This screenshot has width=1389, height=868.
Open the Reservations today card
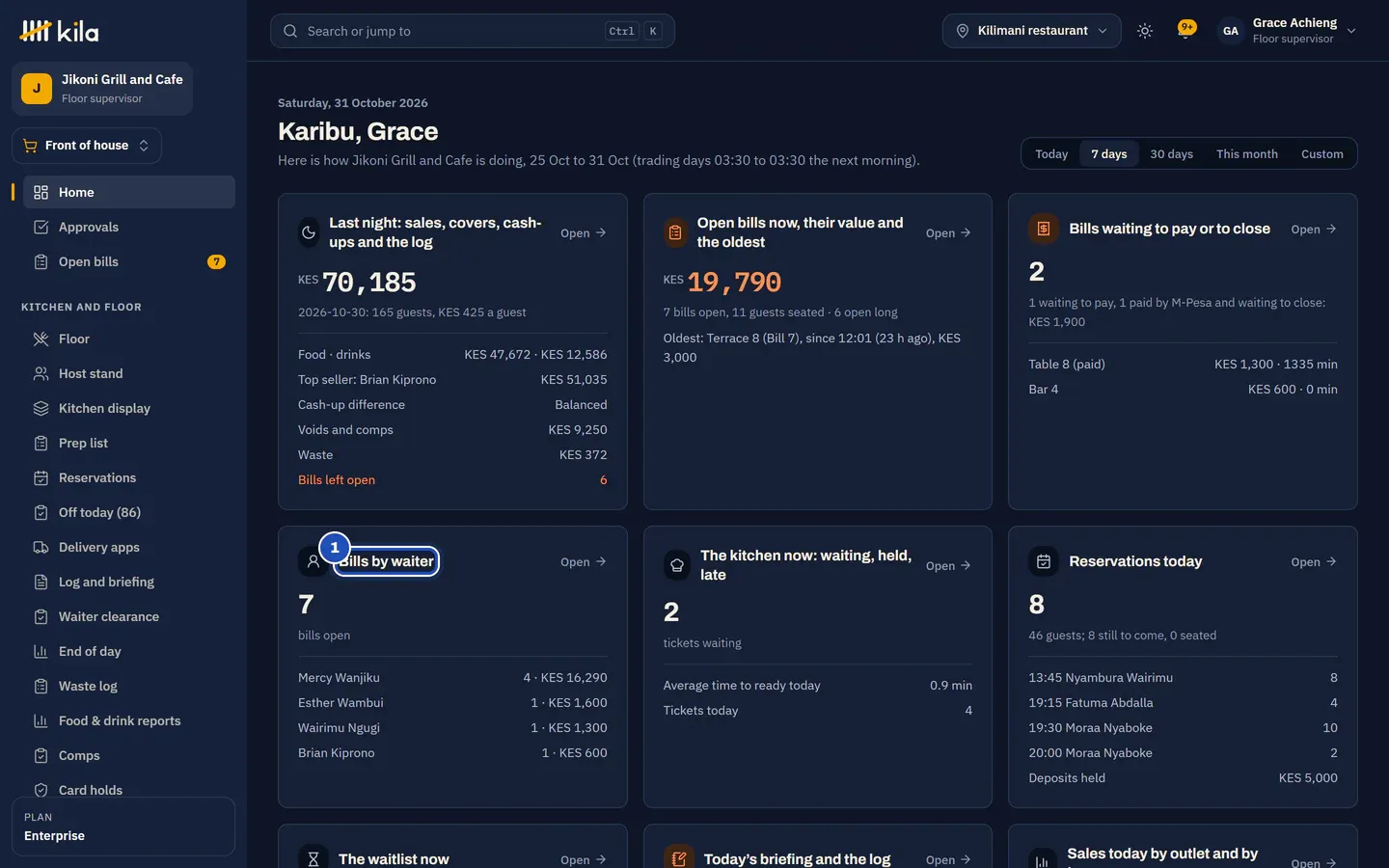(x=1313, y=561)
